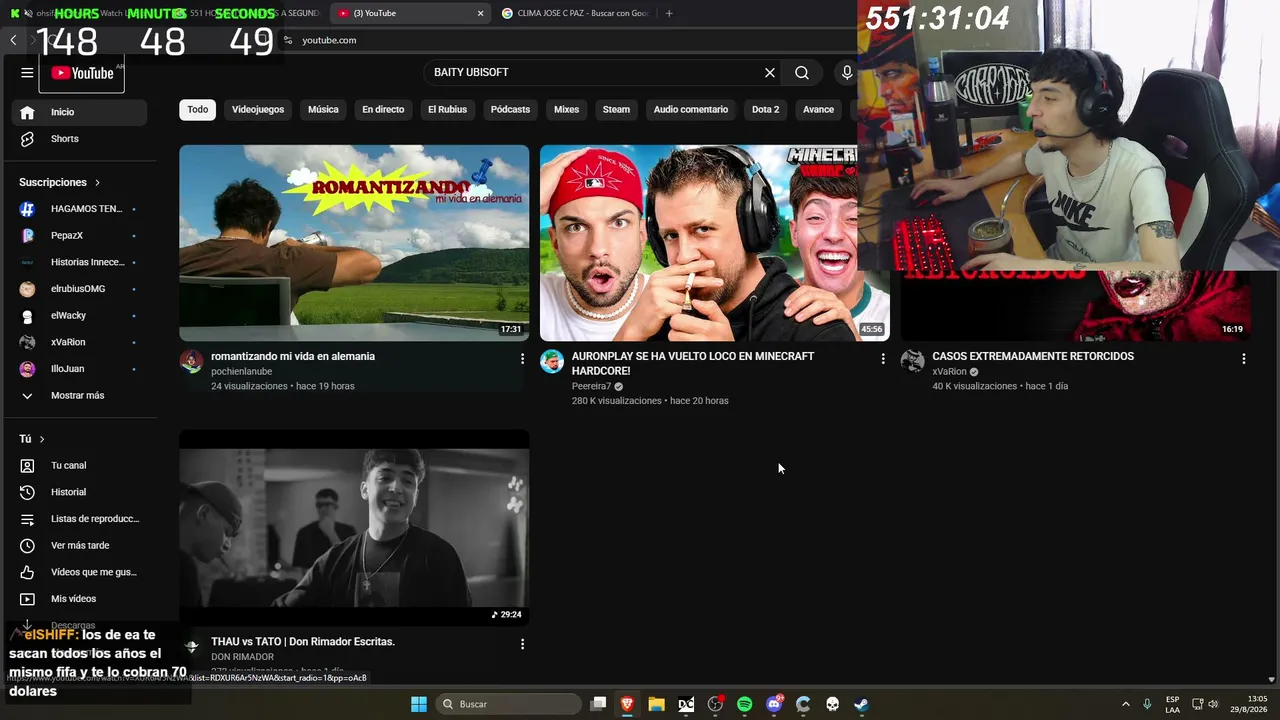Open Discord from the taskbar

[x=774, y=704]
